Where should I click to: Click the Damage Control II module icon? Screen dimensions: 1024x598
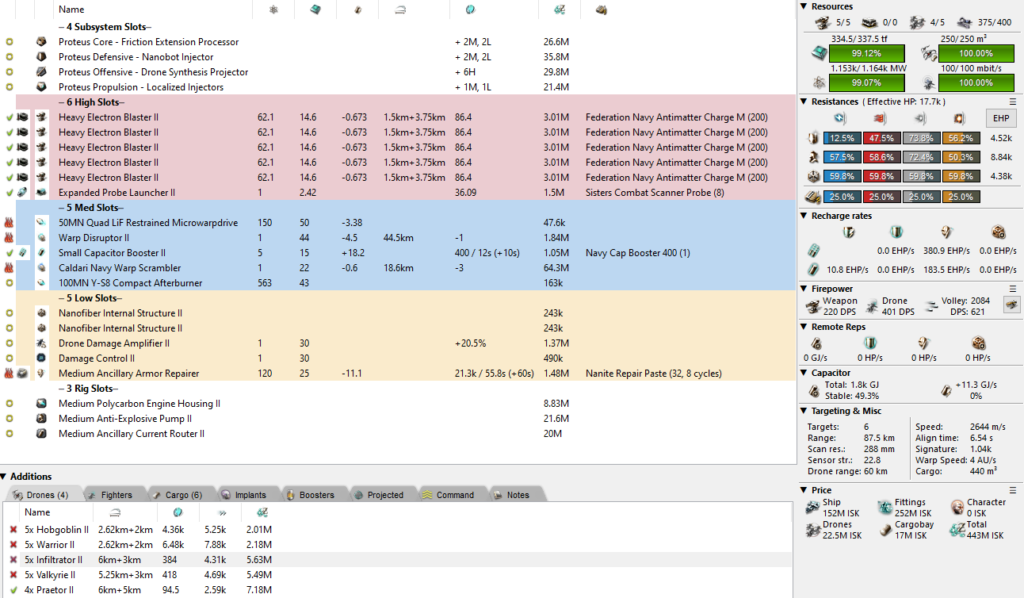click(41, 358)
